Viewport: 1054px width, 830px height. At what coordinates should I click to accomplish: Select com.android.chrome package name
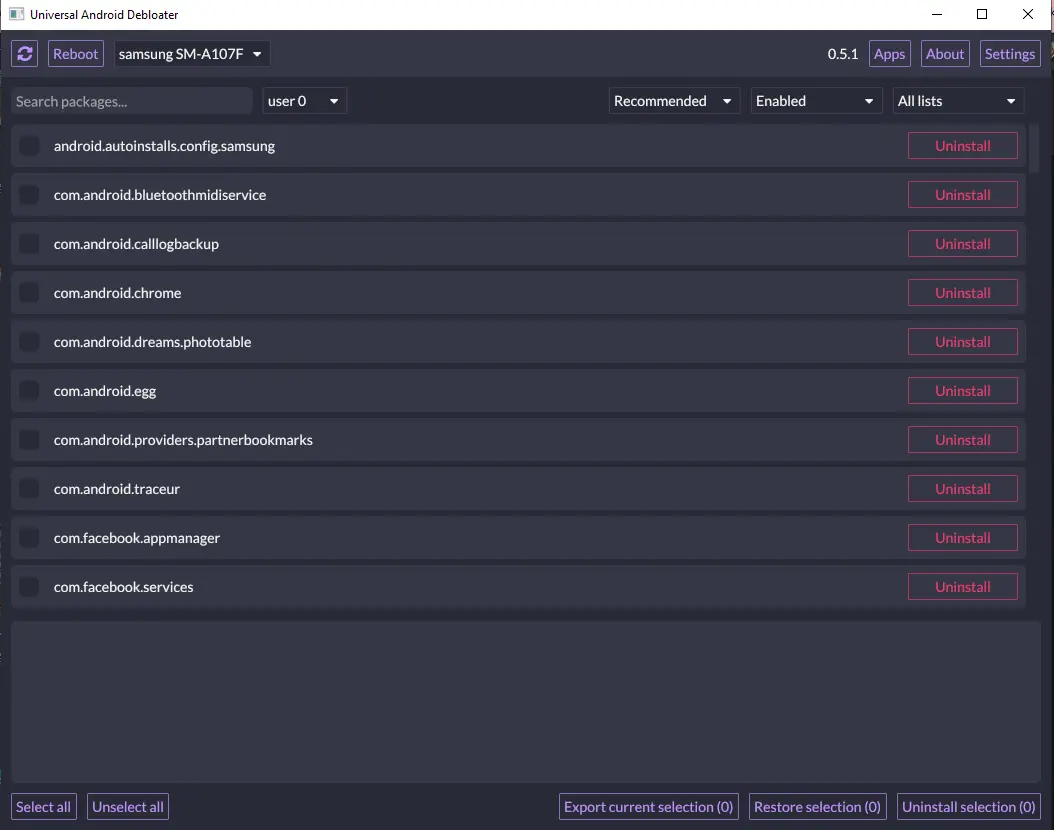118,293
